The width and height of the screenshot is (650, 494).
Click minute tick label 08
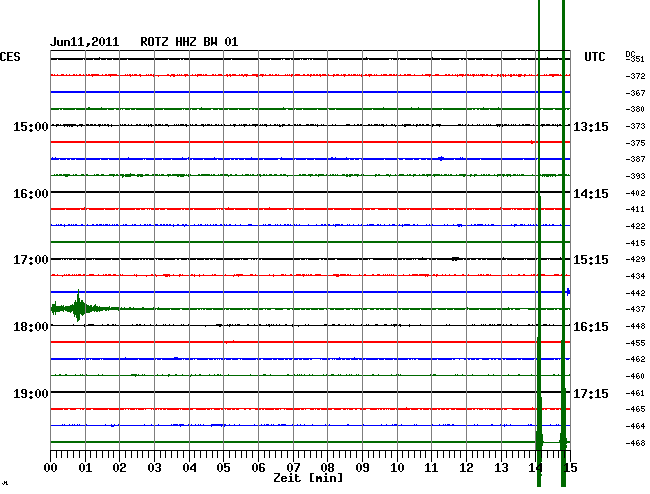point(327,467)
